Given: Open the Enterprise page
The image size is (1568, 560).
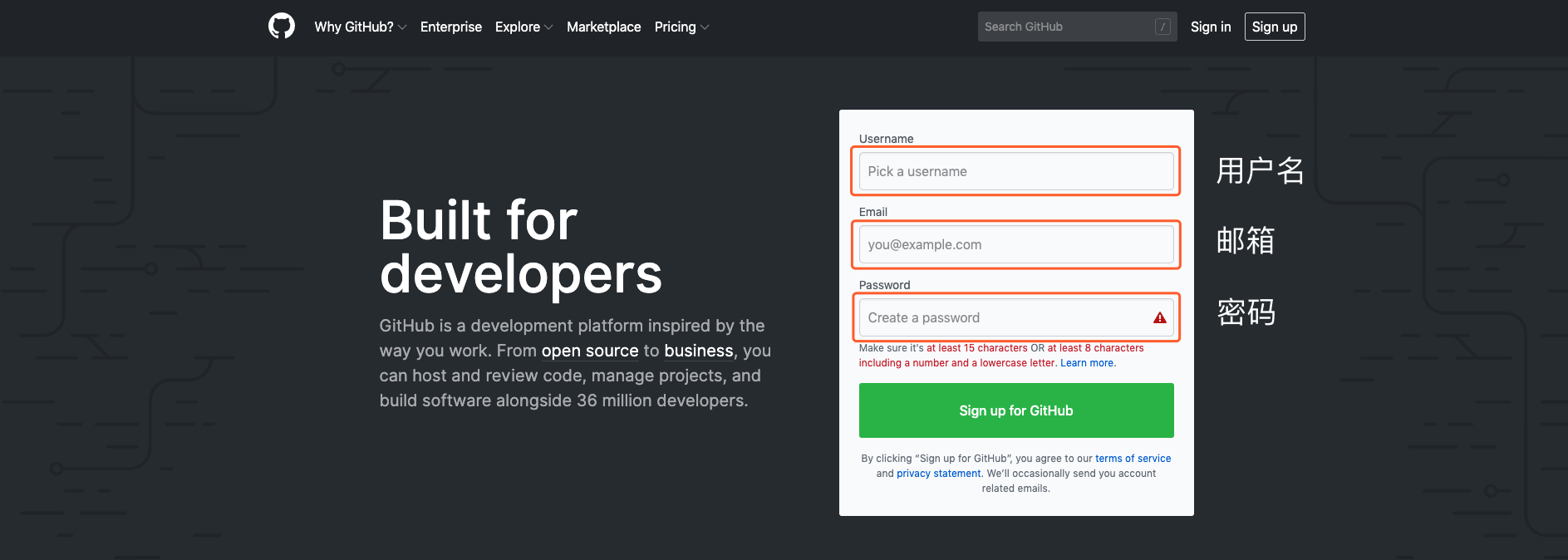Looking at the screenshot, I should click(451, 27).
